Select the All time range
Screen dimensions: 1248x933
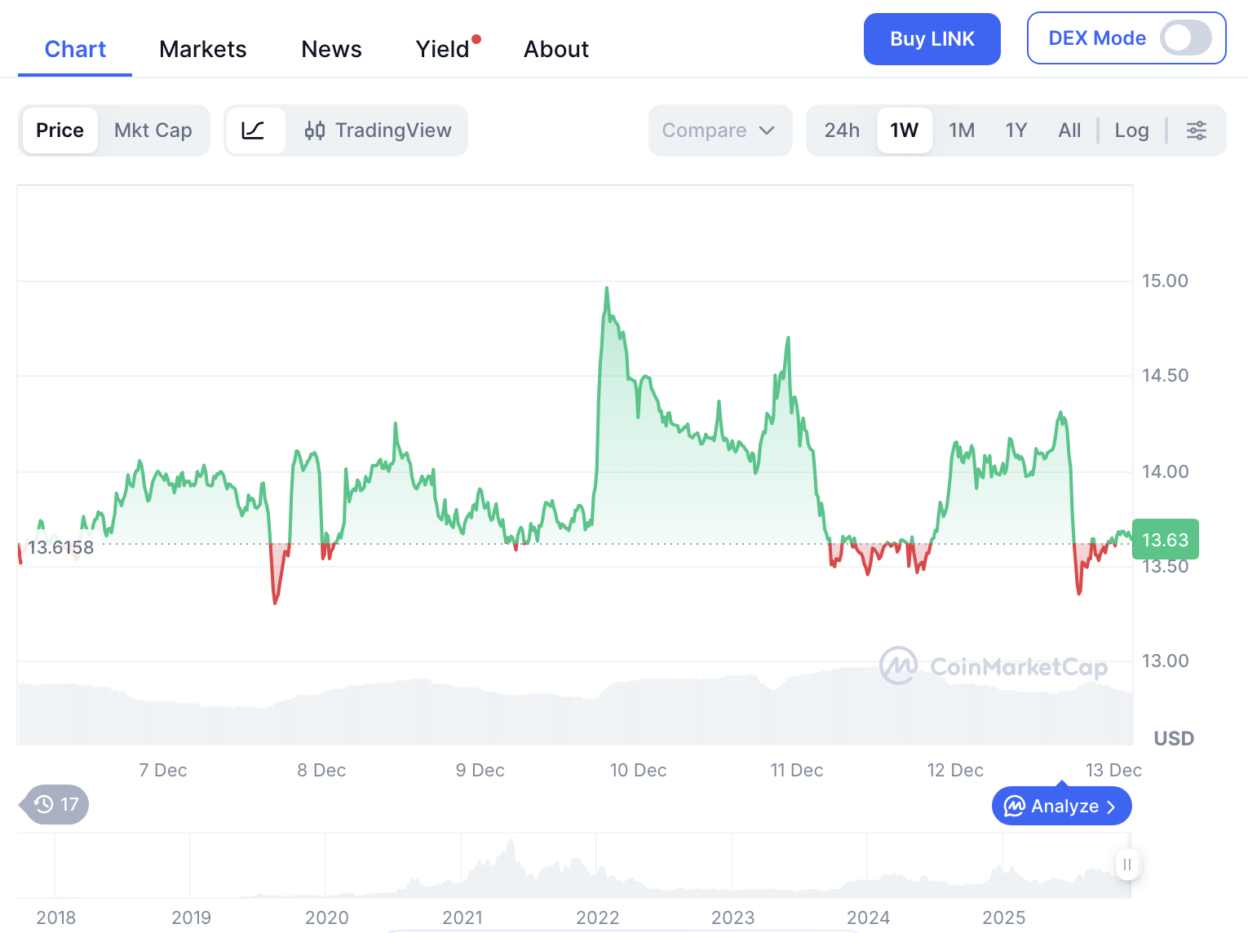point(1069,130)
